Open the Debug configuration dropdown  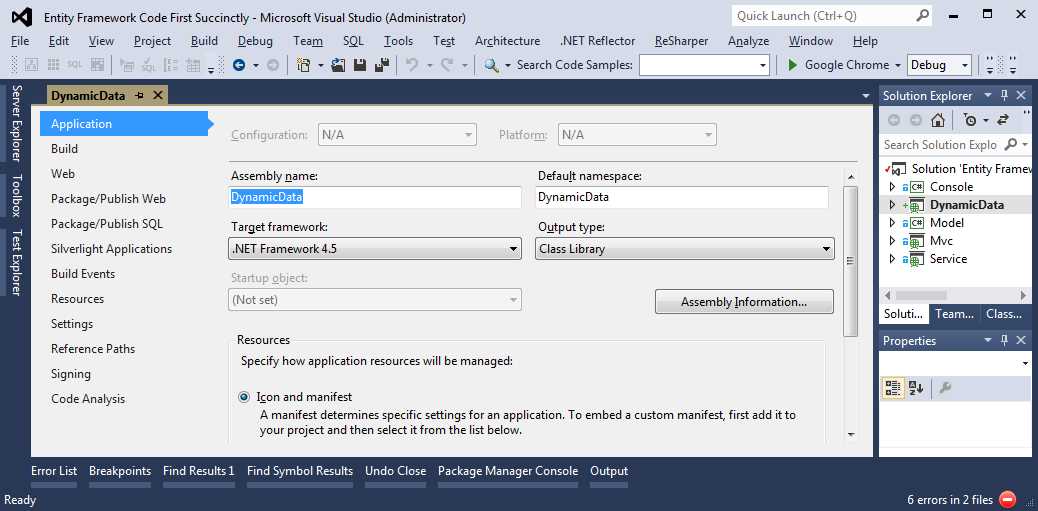(x=965, y=65)
